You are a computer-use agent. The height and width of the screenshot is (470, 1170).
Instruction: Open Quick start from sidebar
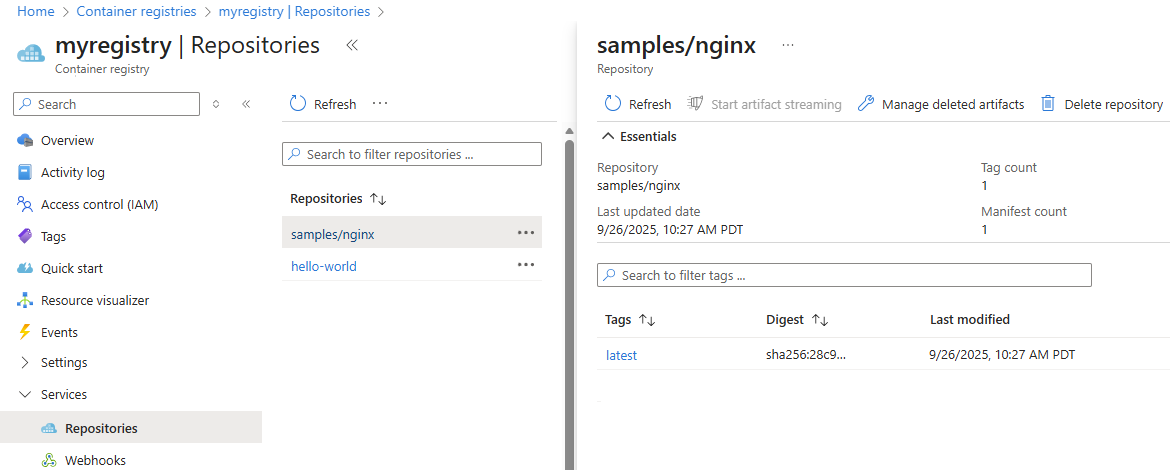pyautogui.click(x=71, y=268)
